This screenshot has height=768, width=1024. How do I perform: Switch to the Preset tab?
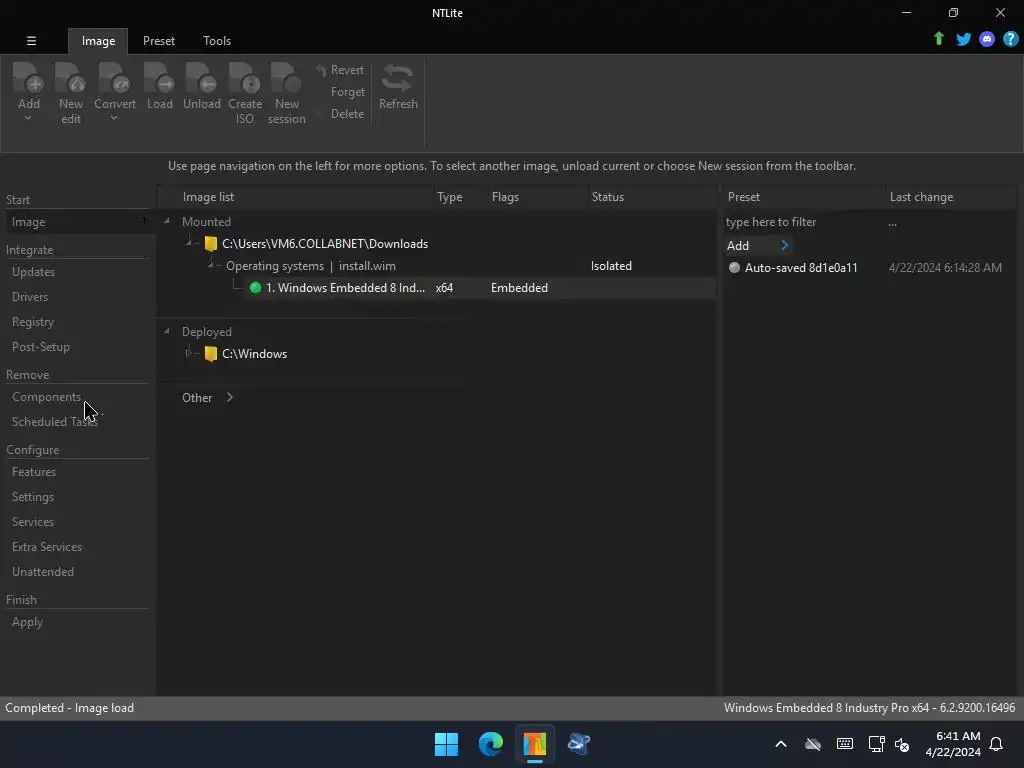tap(159, 40)
